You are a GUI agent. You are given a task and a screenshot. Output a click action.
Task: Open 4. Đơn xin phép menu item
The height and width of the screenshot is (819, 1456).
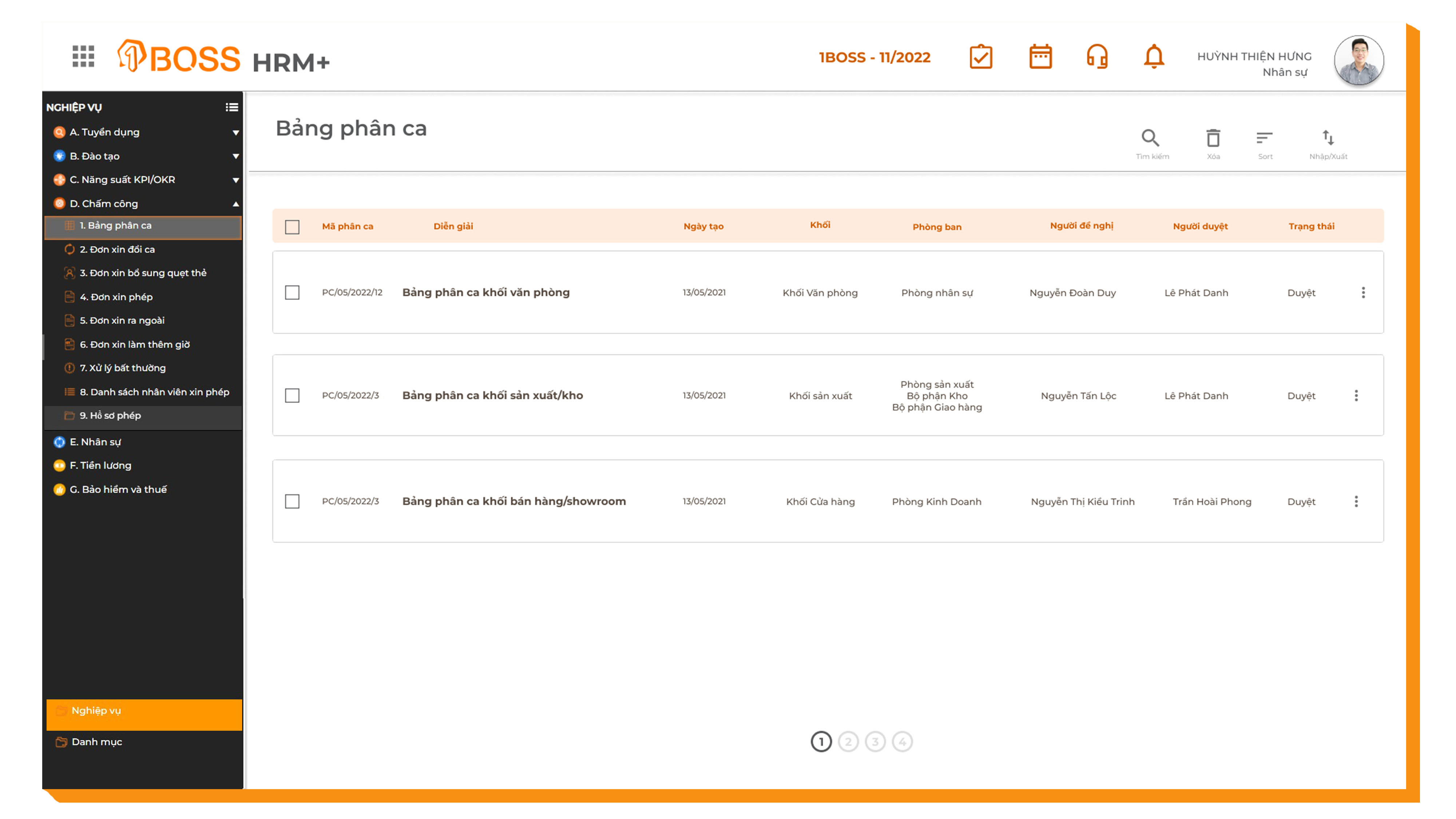116,297
